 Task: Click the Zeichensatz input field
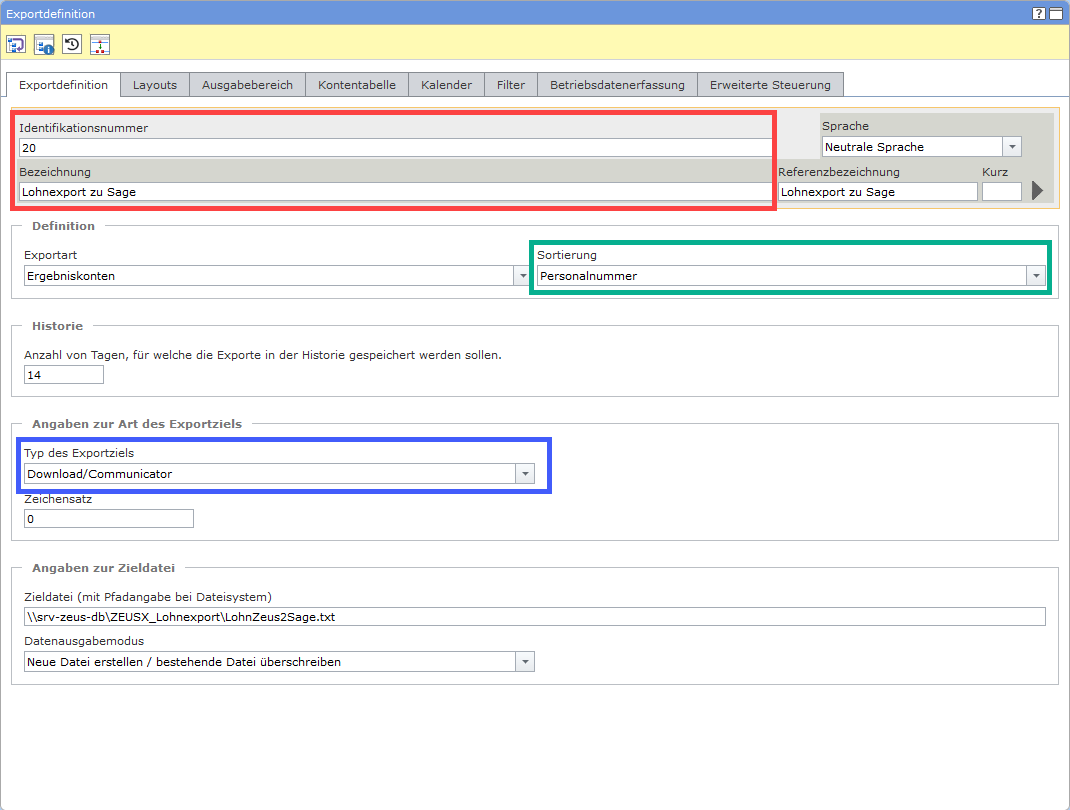point(108,519)
